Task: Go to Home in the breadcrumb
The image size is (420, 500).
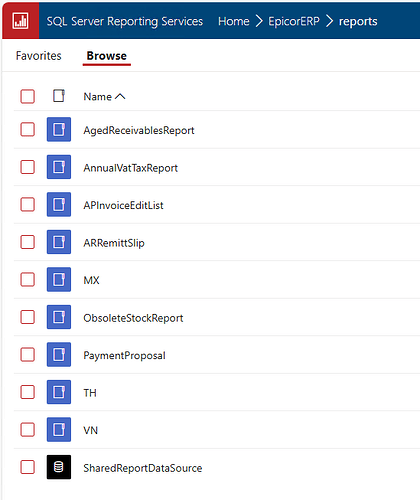Action: tap(234, 21)
